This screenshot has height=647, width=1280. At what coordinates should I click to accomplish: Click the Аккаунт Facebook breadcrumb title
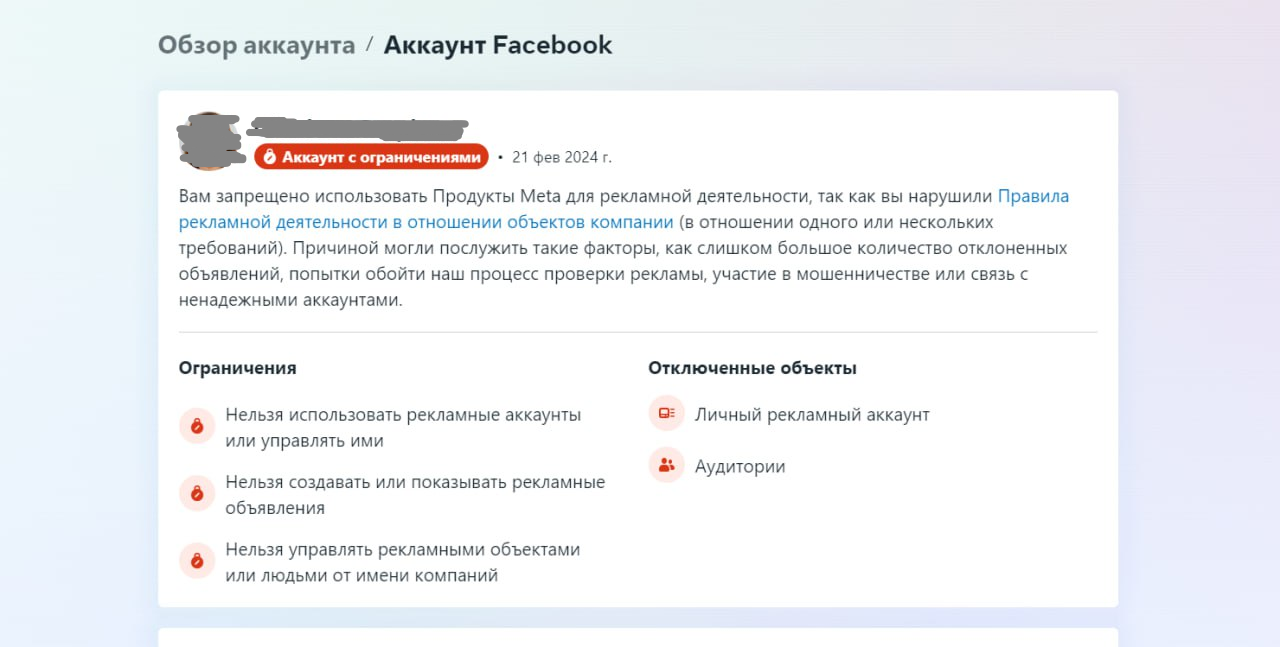tap(498, 45)
